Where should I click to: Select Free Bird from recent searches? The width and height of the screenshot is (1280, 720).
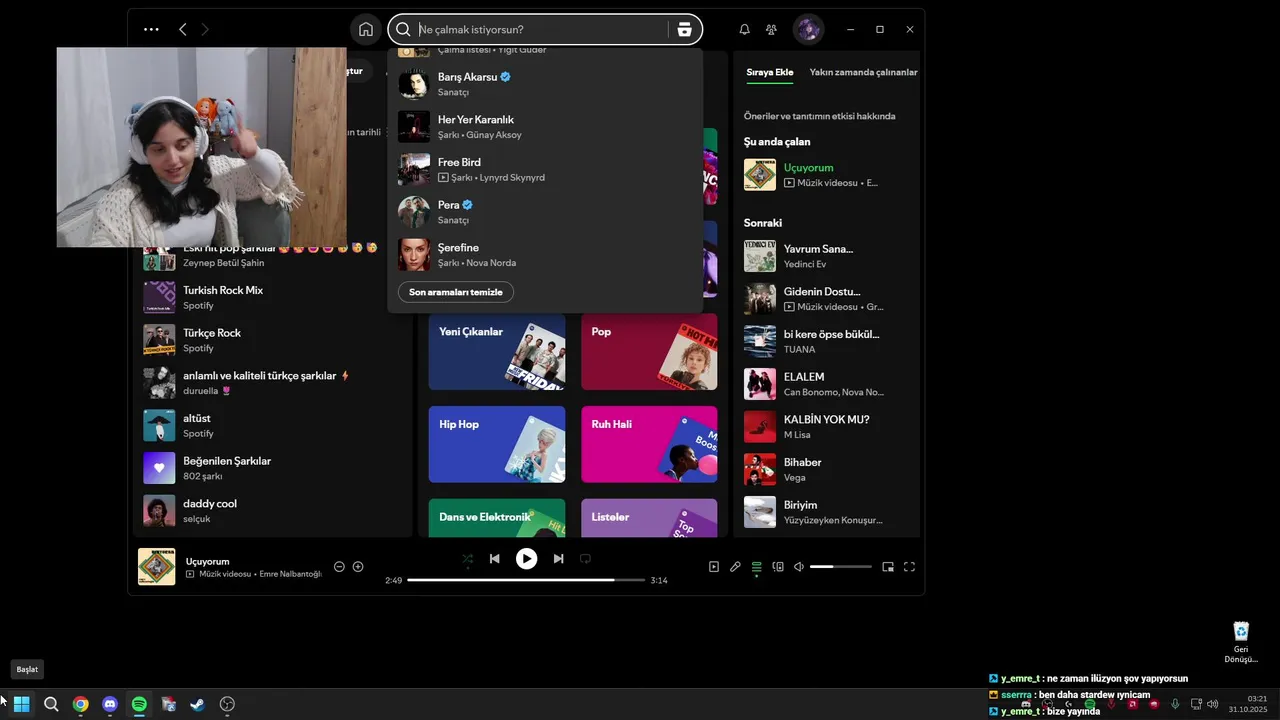pos(545,169)
